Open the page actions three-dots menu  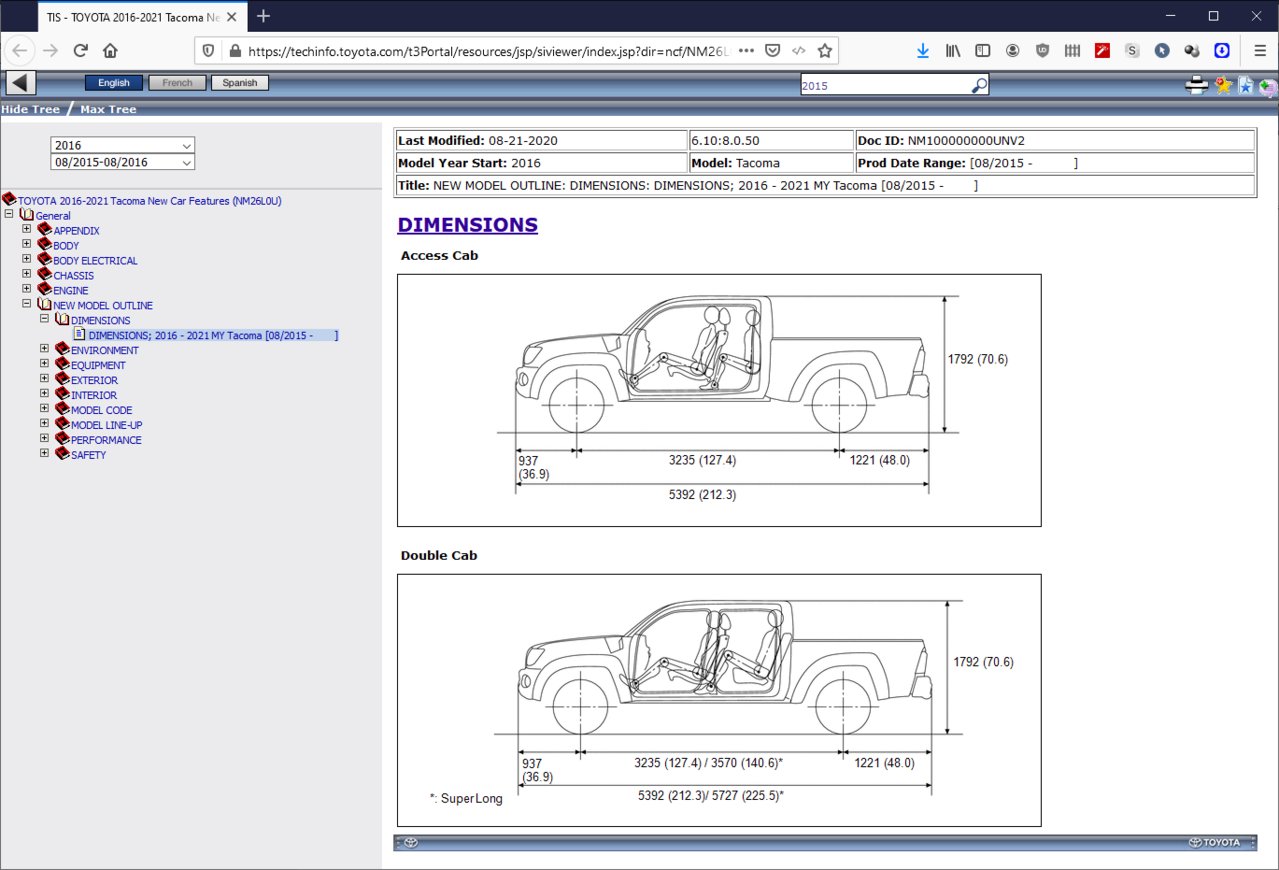(x=747, y=50)
